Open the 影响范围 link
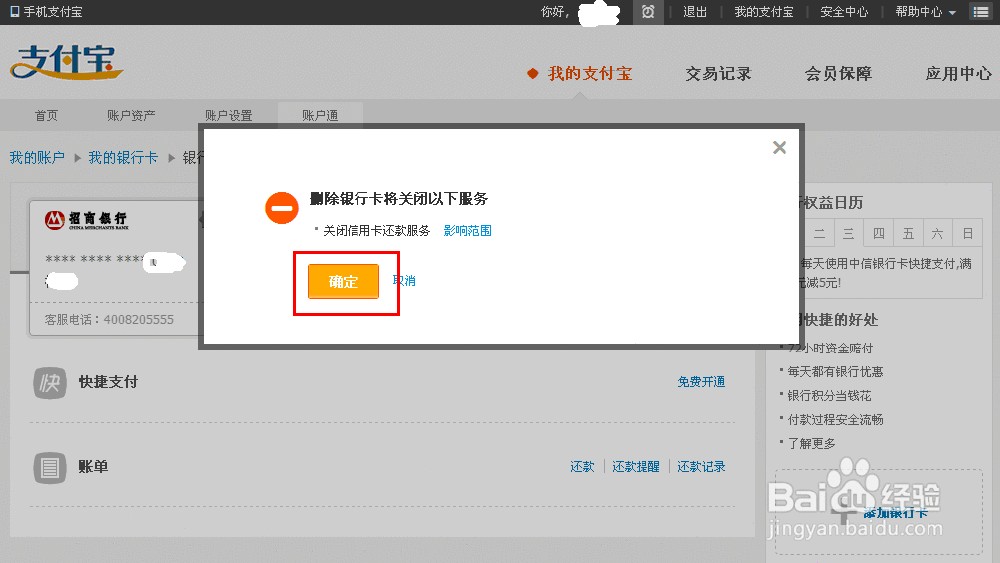Viewport: 1000px width, 563px height. [467, 230]
